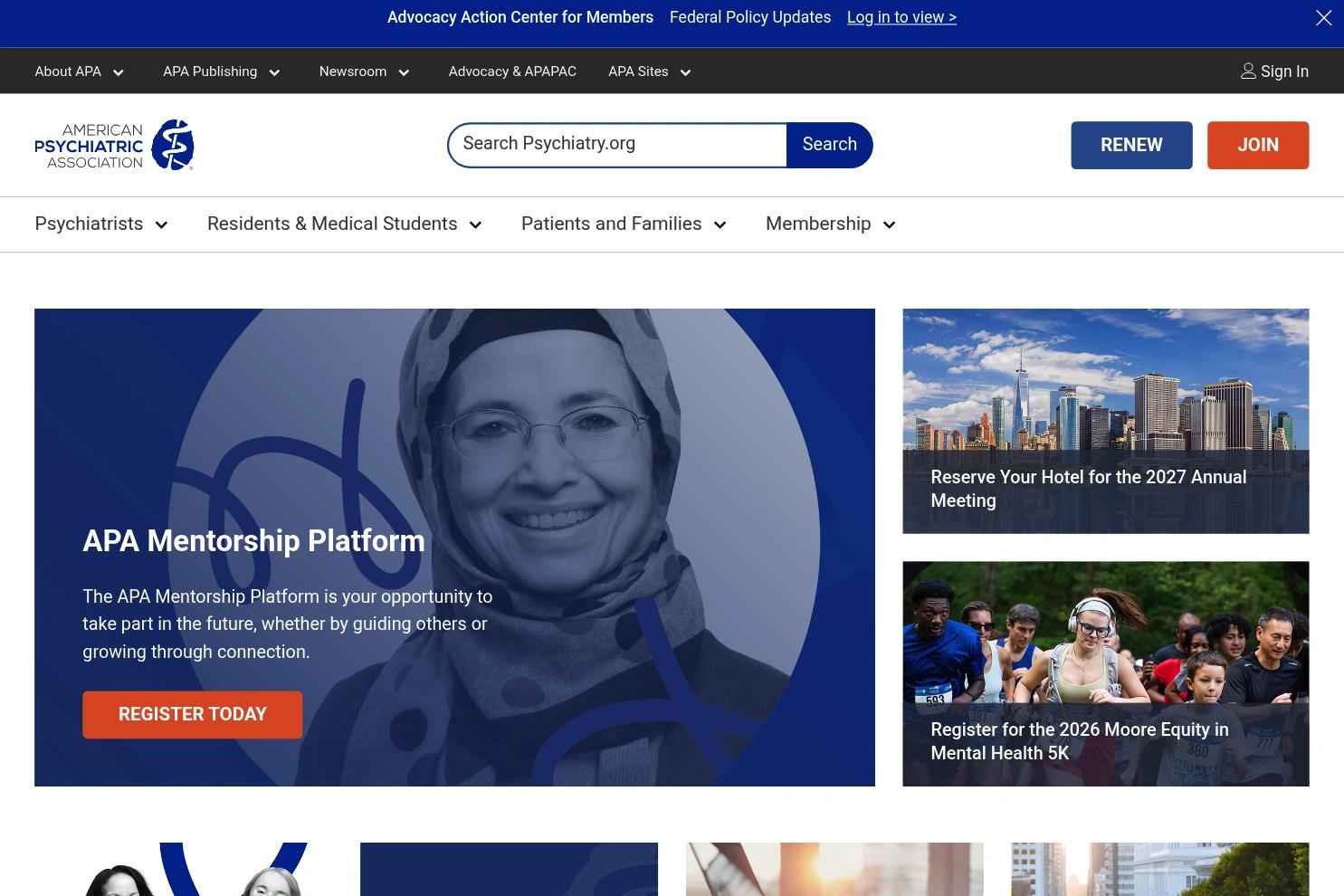
Task: Open Patients and Families menu
Action: tap(611, 224)
